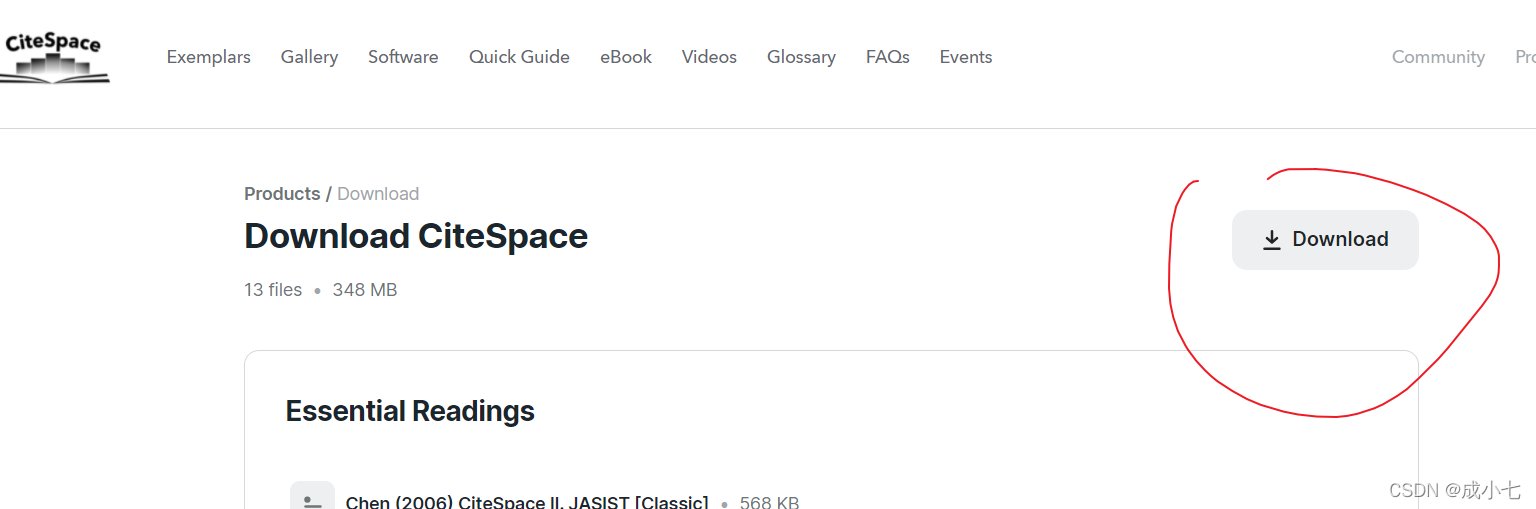Go to the Software section

(x=403, y=57)
